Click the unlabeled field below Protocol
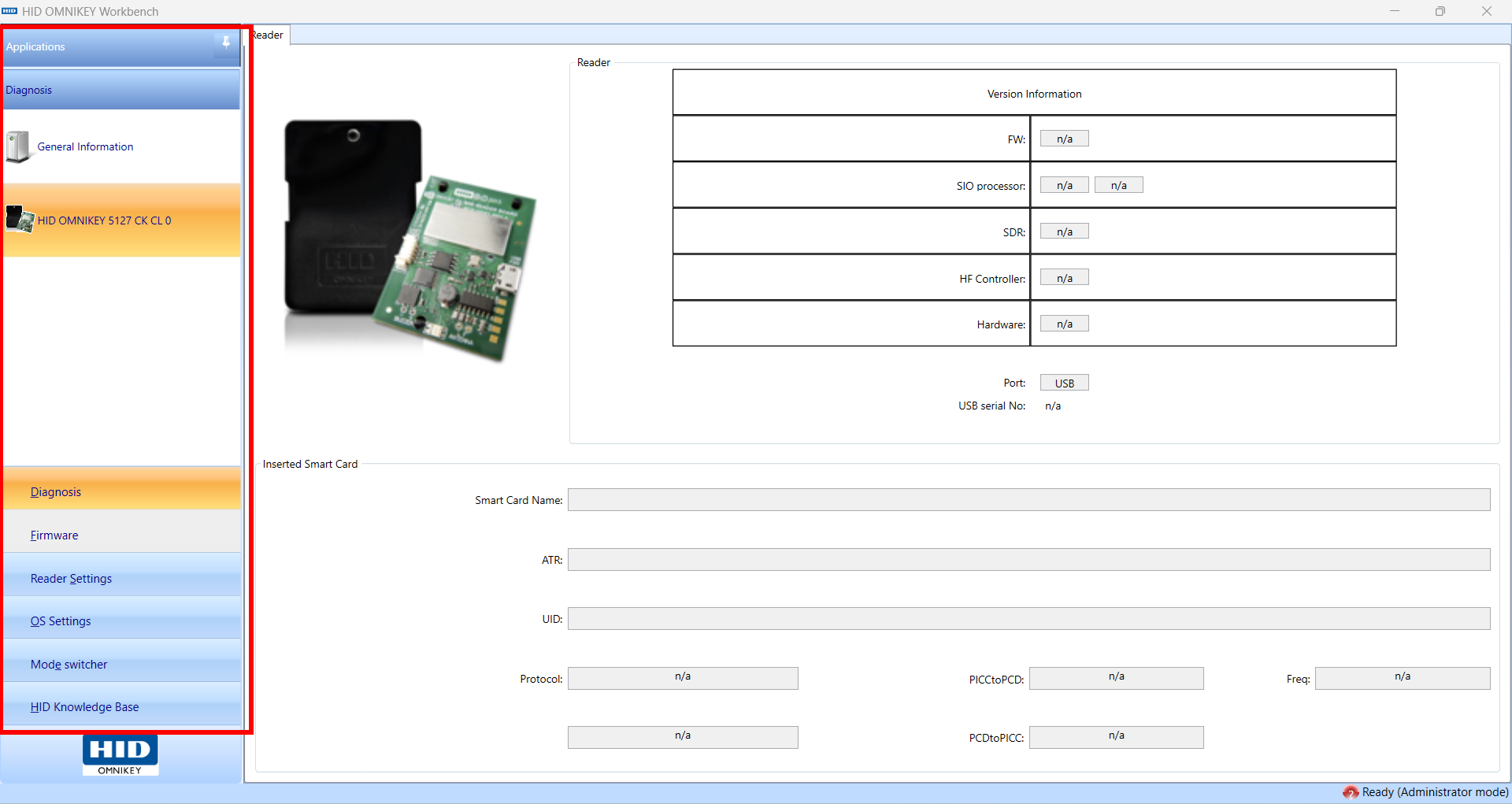The image size is (1512, 804). pos(683,737)
